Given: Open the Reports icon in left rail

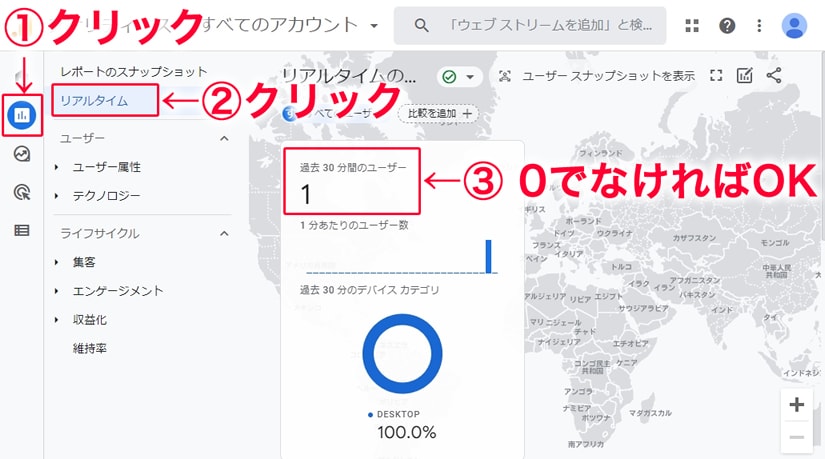Looking at the screenshot, I should pyautogui.click(x=22, y=115).
